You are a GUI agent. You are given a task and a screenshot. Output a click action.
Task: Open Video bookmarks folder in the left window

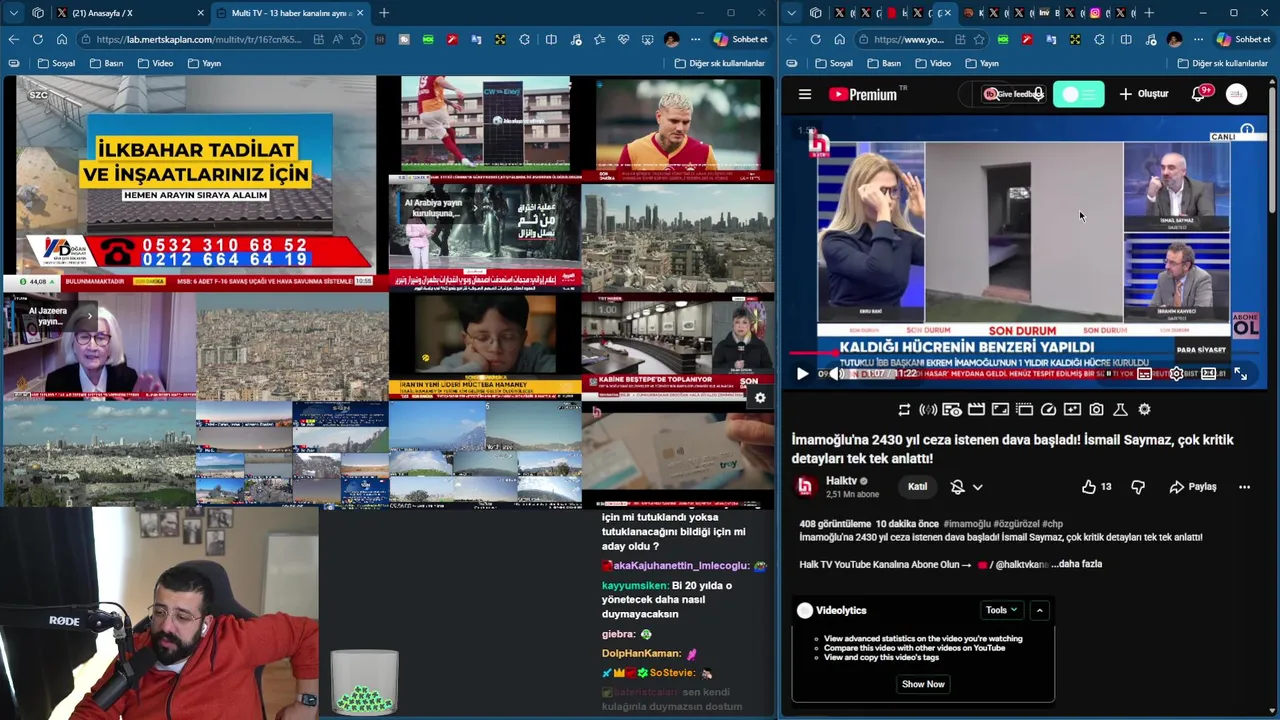point(155,63)
